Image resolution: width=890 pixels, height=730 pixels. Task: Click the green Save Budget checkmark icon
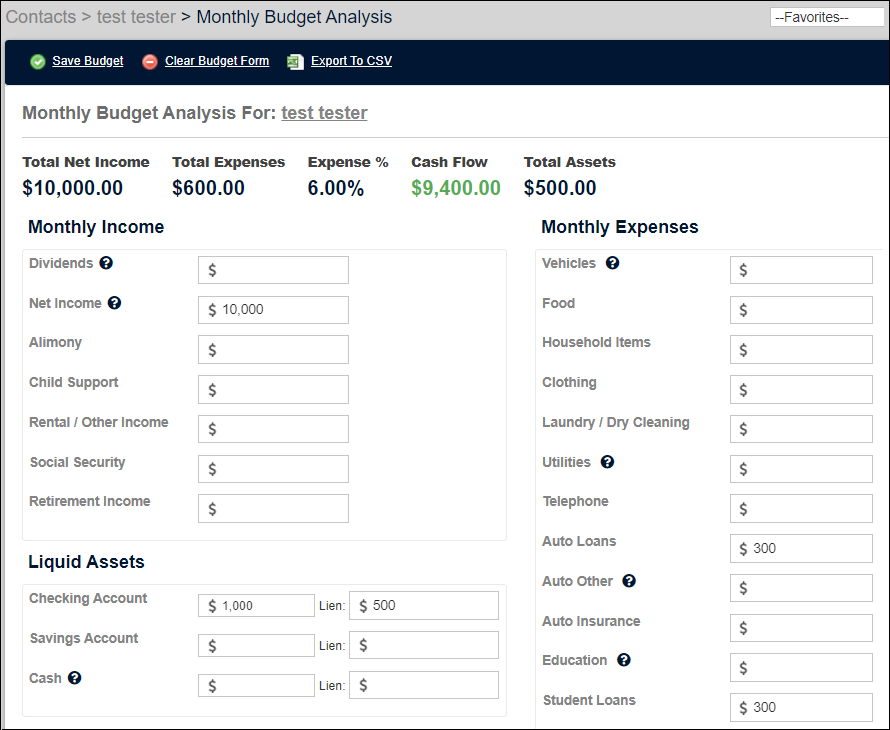(37, 61)
